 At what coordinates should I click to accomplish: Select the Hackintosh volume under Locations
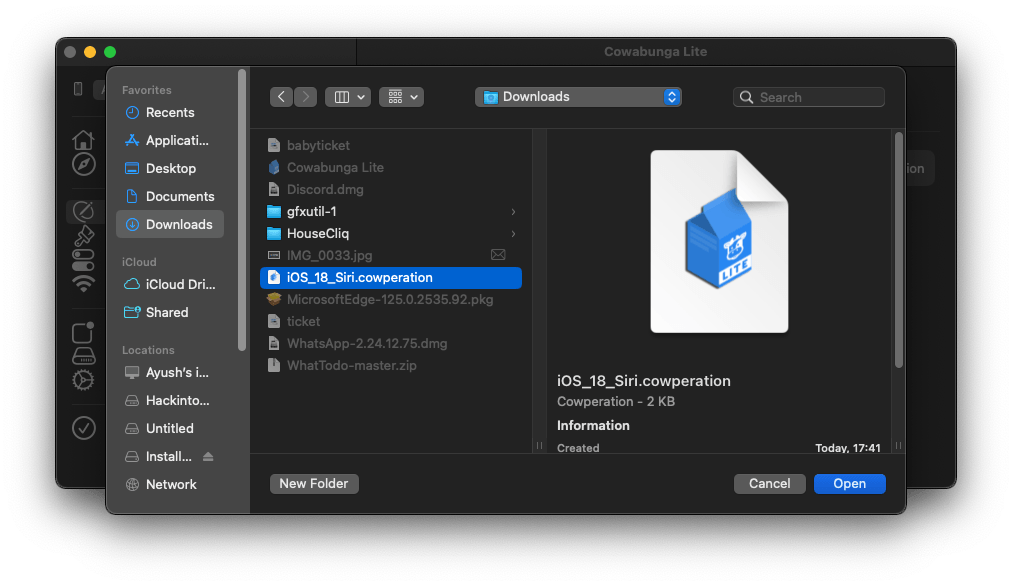(170, 400)
